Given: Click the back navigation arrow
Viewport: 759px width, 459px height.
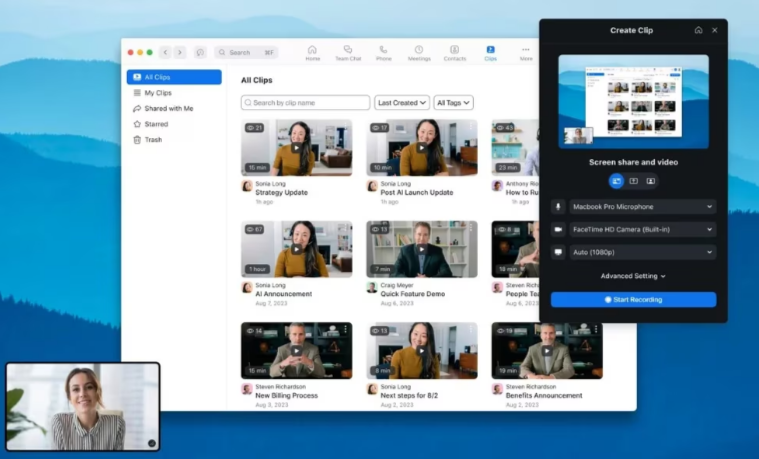Looking at the screenshot, I should [x=165, y=52].
